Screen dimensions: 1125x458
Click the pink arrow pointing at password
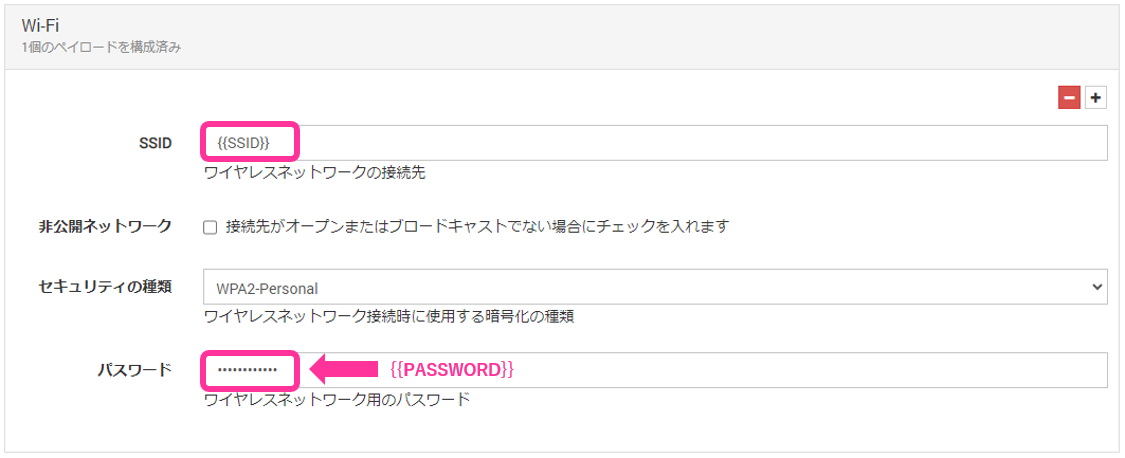coord(343,370)
